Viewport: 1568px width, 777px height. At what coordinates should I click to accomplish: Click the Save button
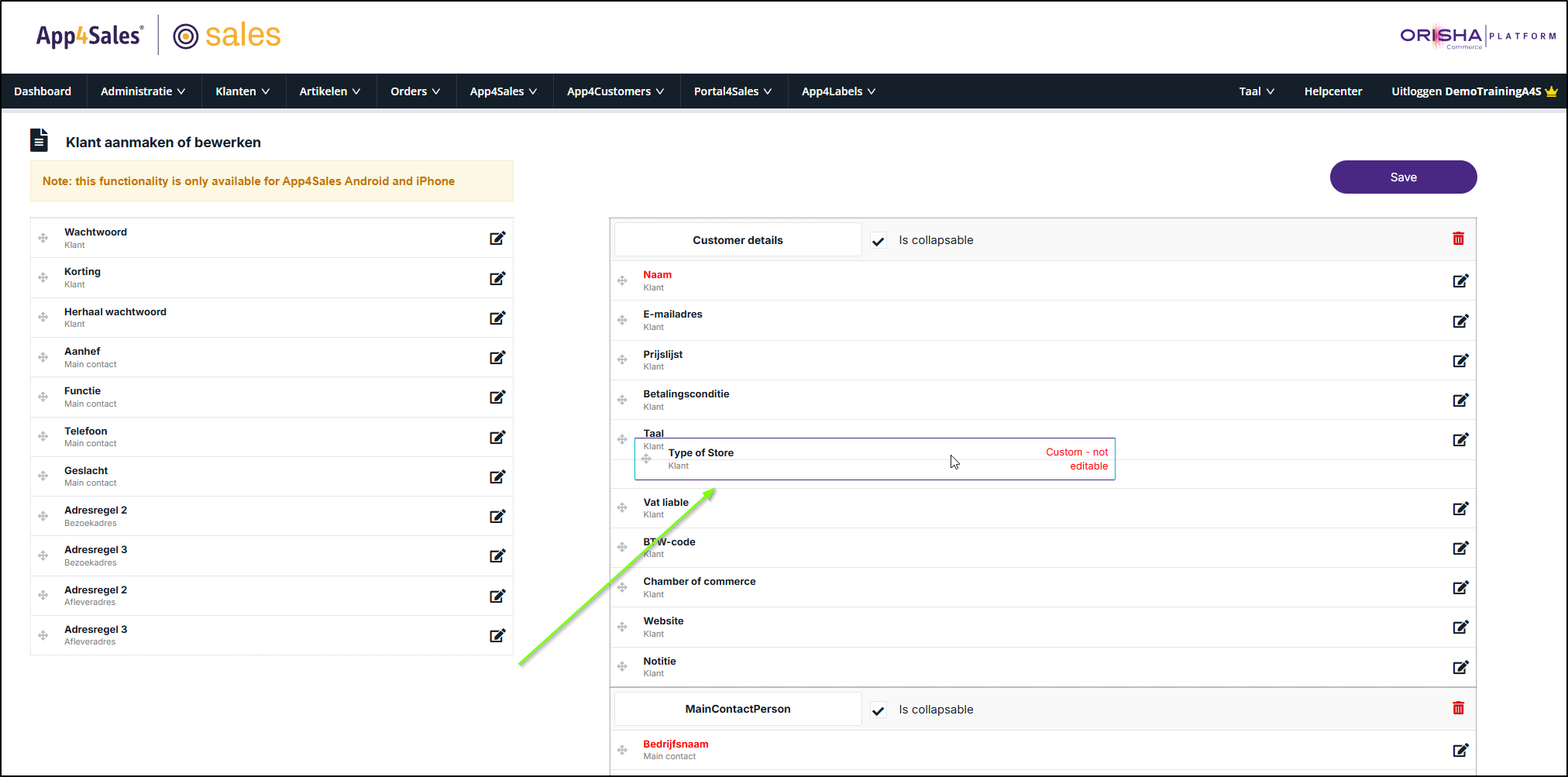tap(1403, 177)
